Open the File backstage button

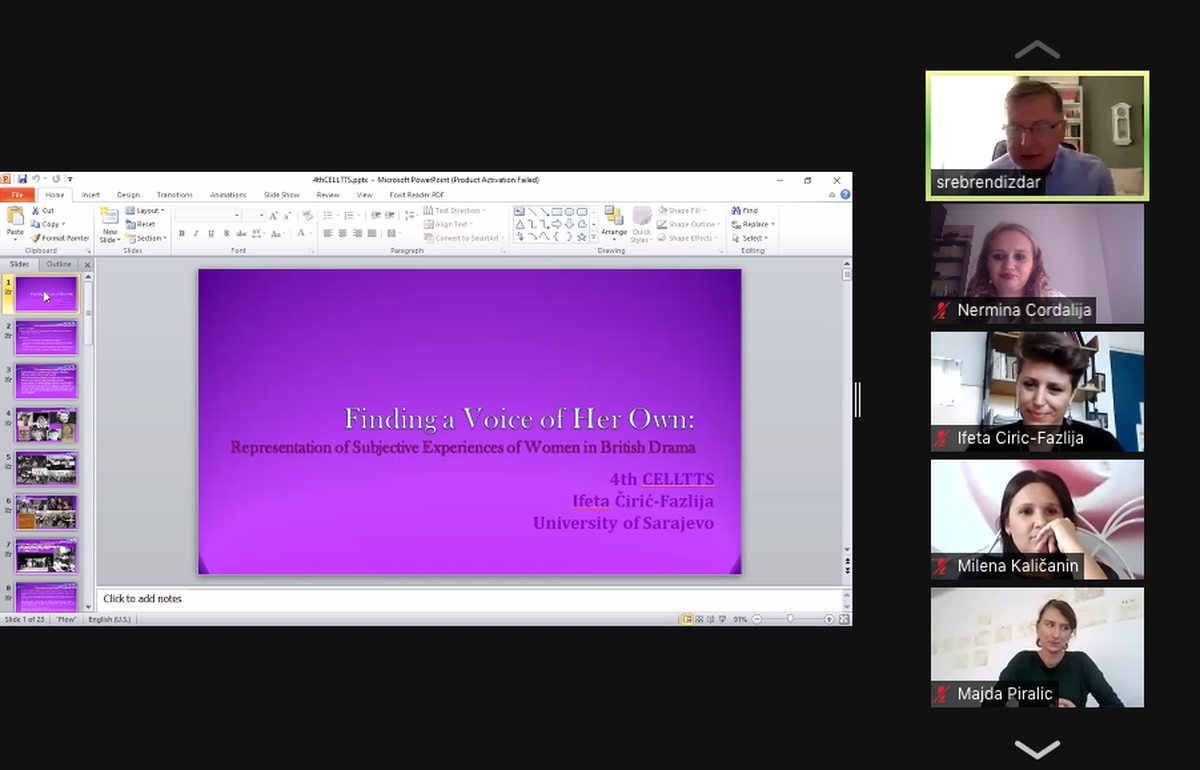[17, 195]
